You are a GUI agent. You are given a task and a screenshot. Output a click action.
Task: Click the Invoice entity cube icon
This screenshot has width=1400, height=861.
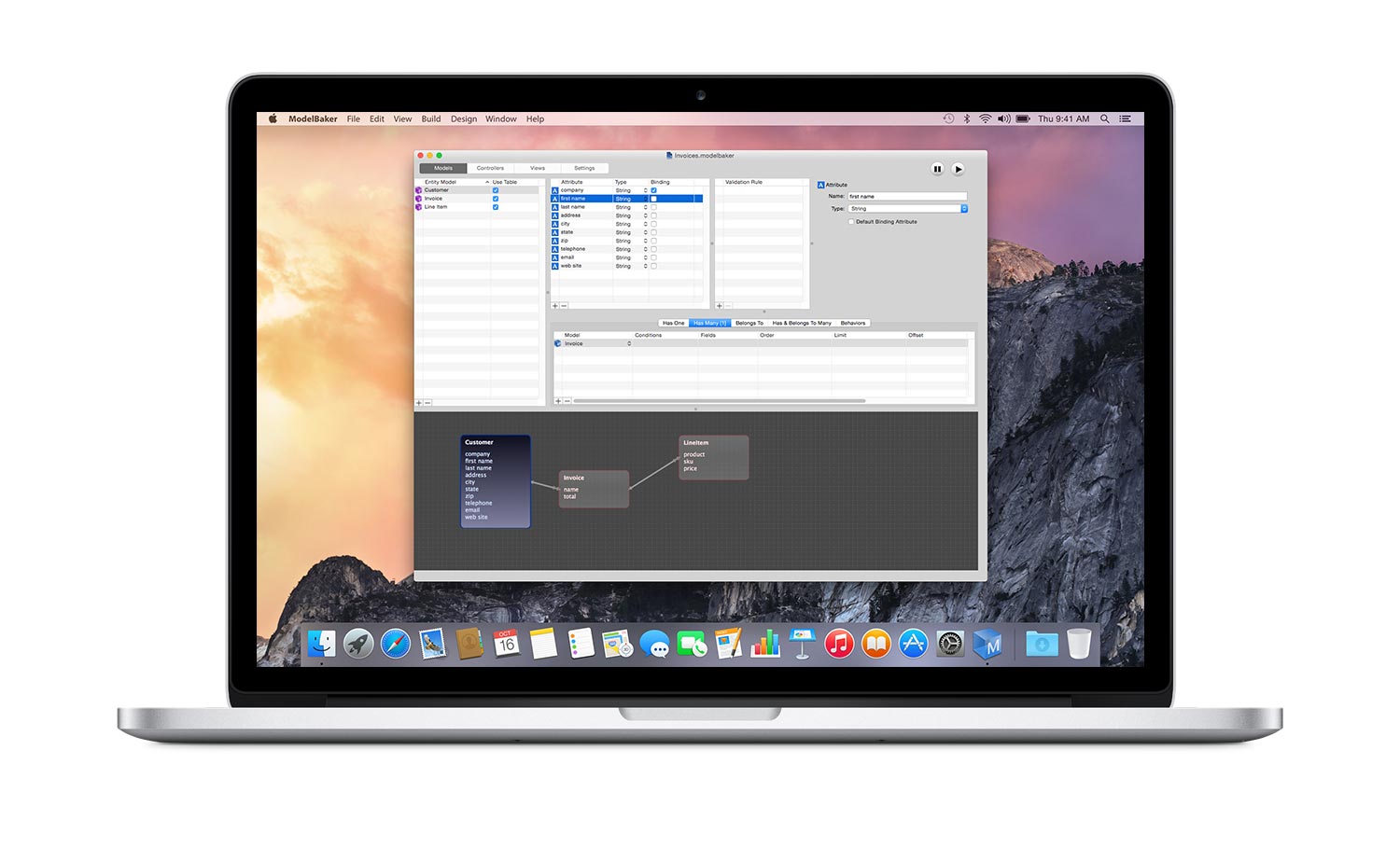point(419,199)
